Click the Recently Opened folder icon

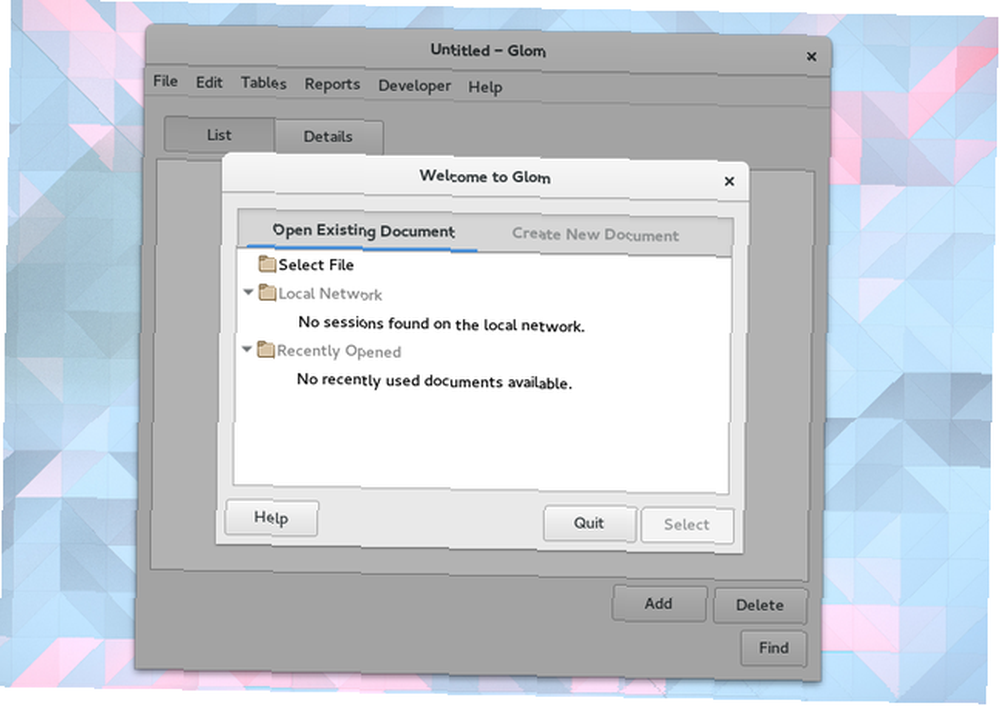pos(265,349)
